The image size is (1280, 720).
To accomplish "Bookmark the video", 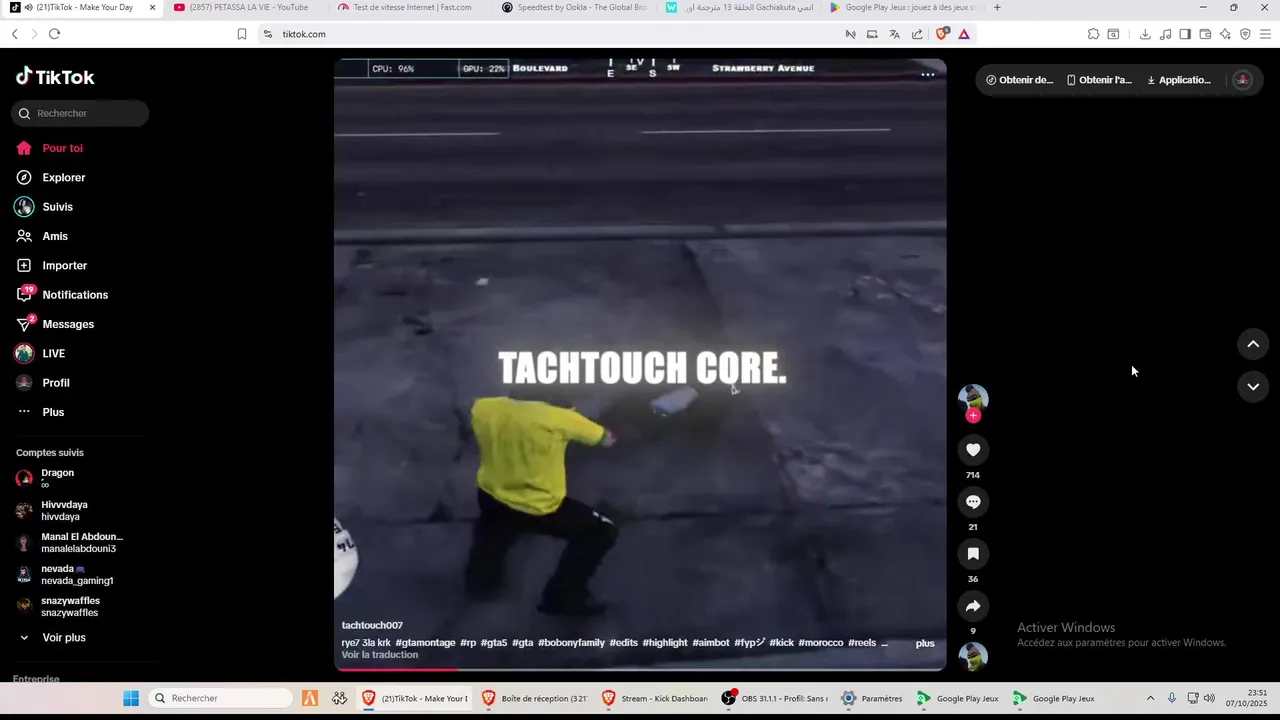I will click(973, 554).
